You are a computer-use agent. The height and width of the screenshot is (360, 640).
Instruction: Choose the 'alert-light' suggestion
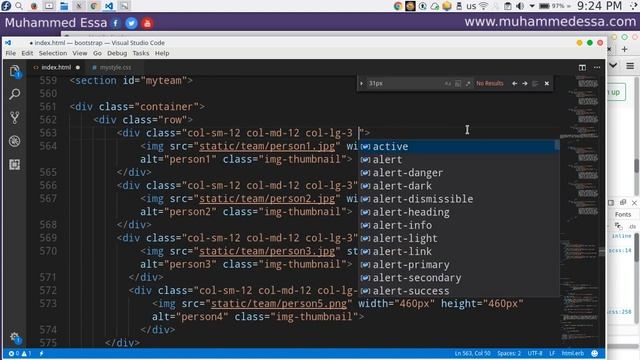point(456,238)
